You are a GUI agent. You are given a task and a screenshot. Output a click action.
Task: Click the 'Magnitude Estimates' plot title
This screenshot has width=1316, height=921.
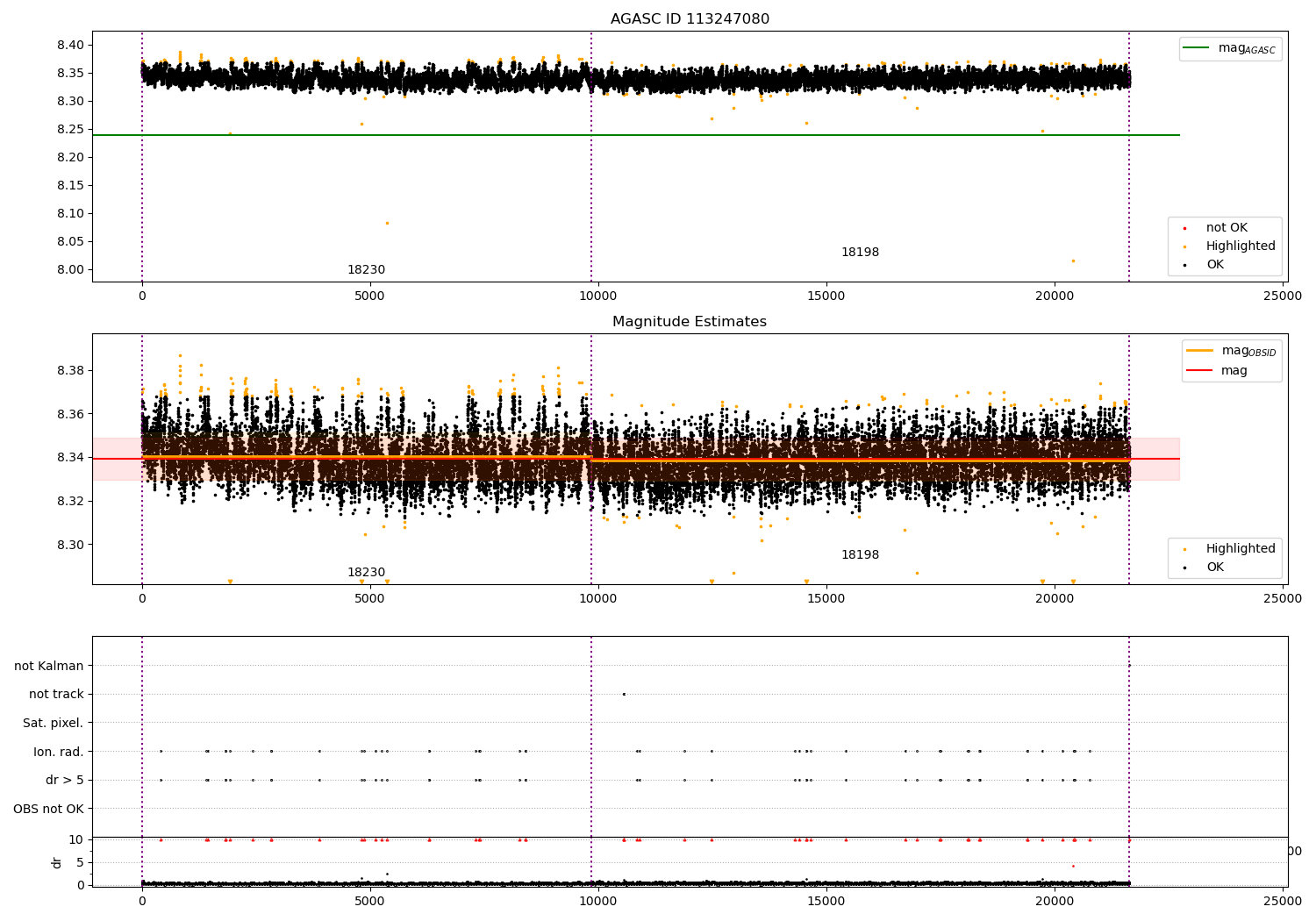click(690, 322)
